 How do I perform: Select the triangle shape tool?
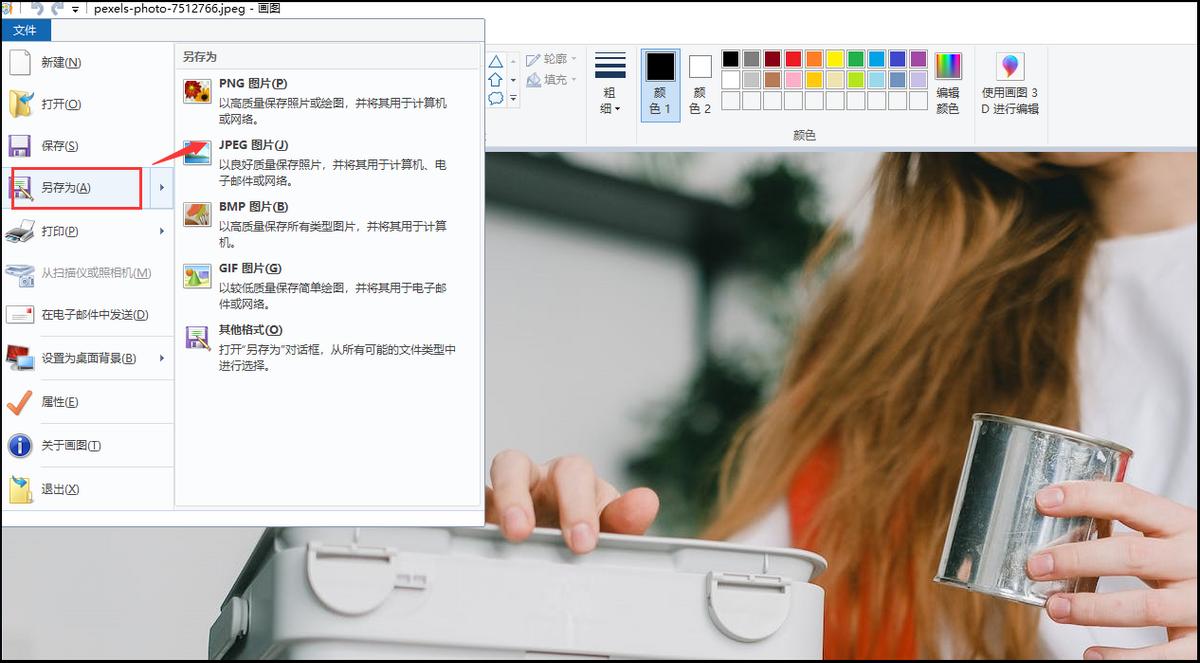tap(497, 61)
